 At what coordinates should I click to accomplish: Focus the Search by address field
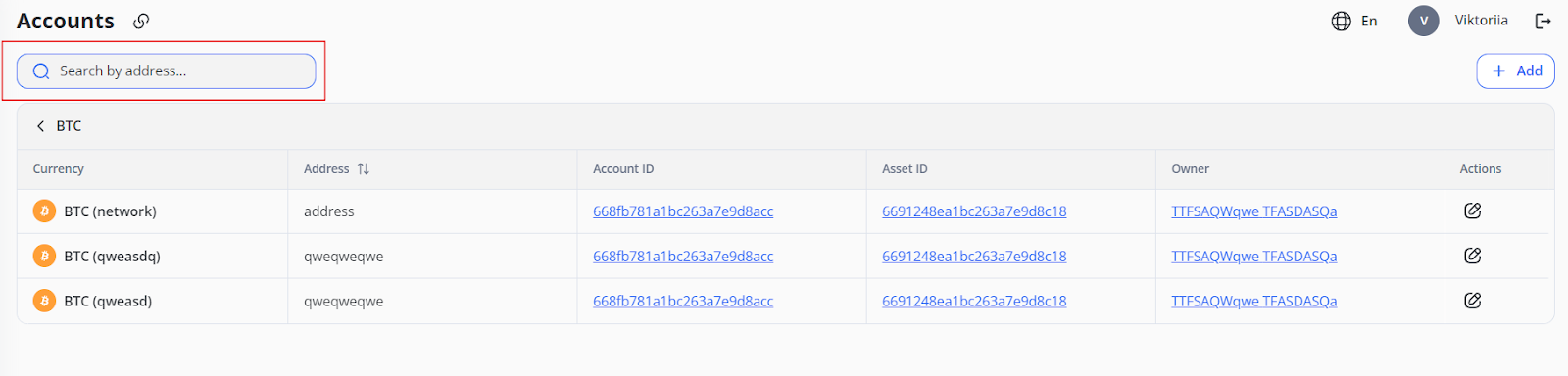(x=166, y=71)
